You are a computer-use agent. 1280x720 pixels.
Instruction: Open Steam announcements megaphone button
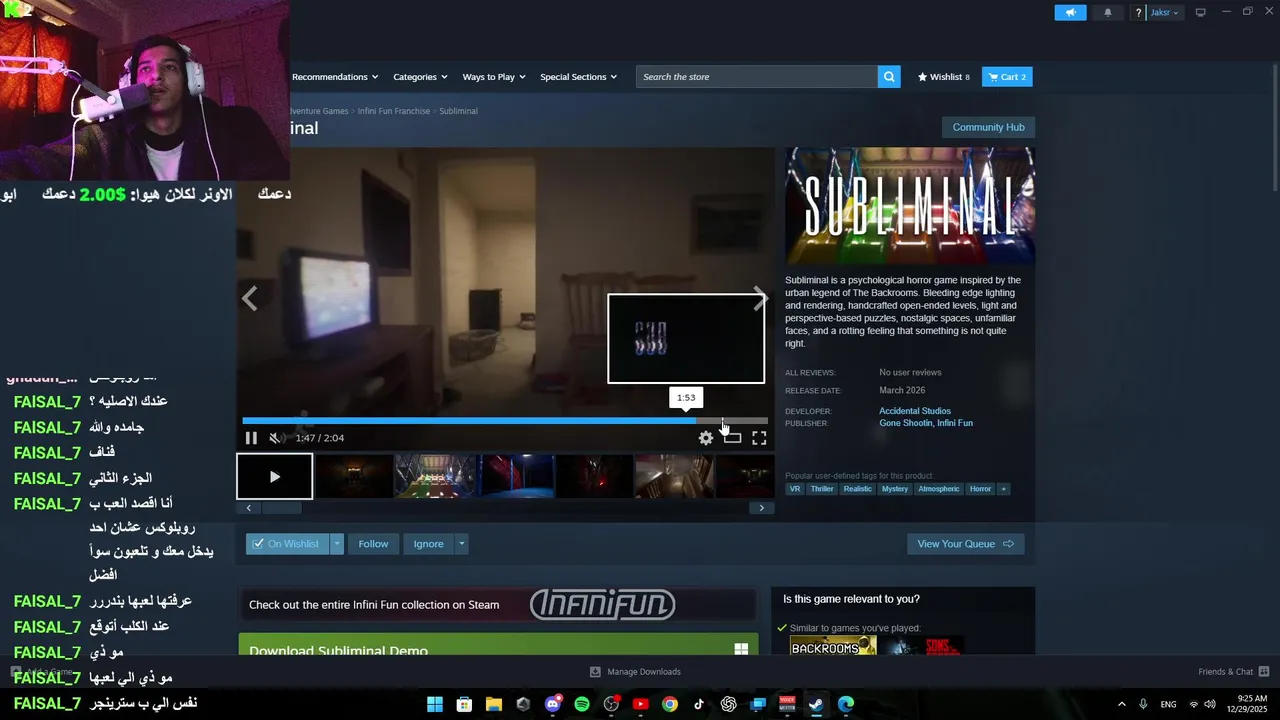click(x=1070, y=13)
